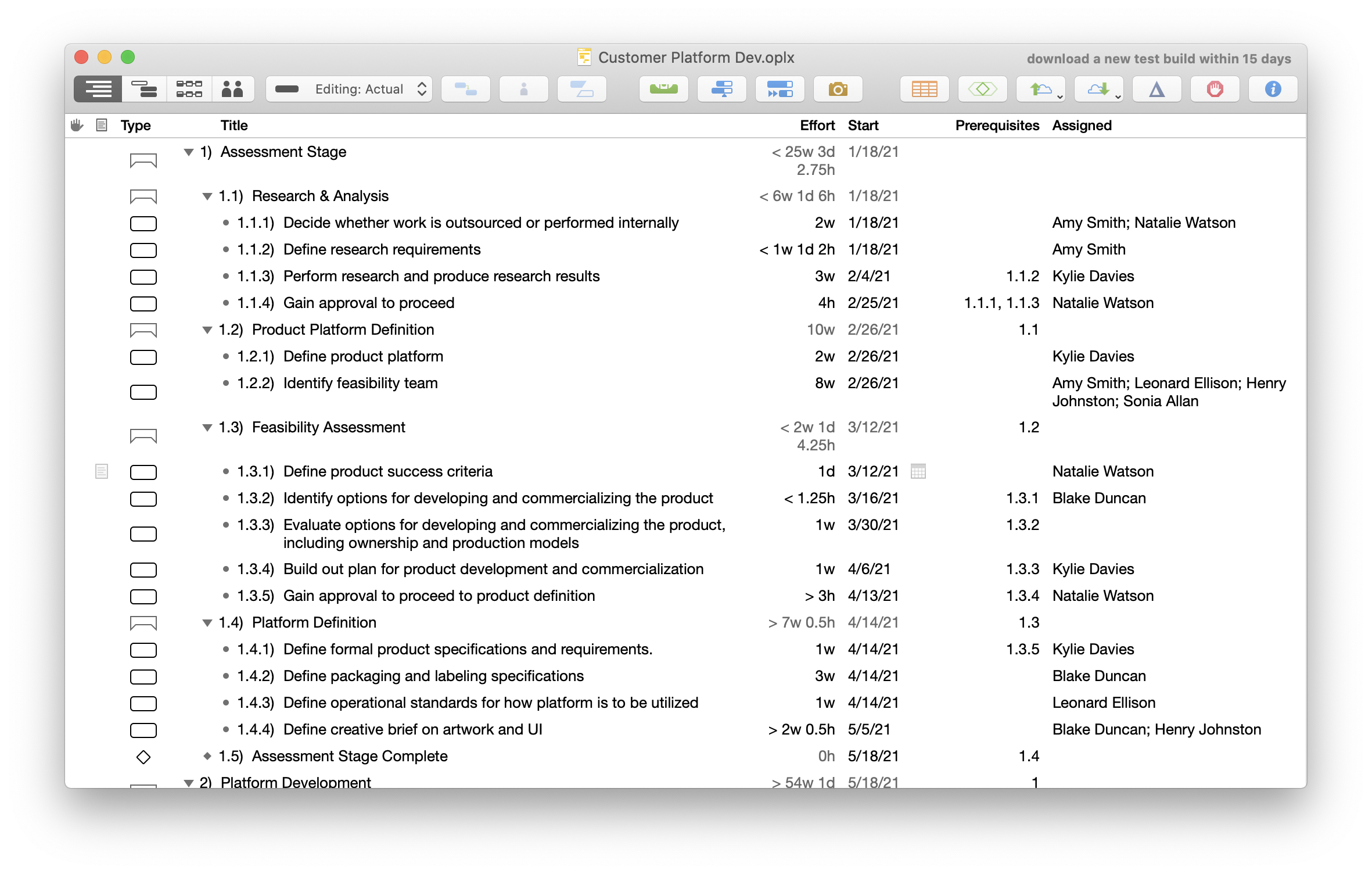The image size is (1372, 874).
Task: Click the trial notice about downloading test build
Action: coord(1159,59)
